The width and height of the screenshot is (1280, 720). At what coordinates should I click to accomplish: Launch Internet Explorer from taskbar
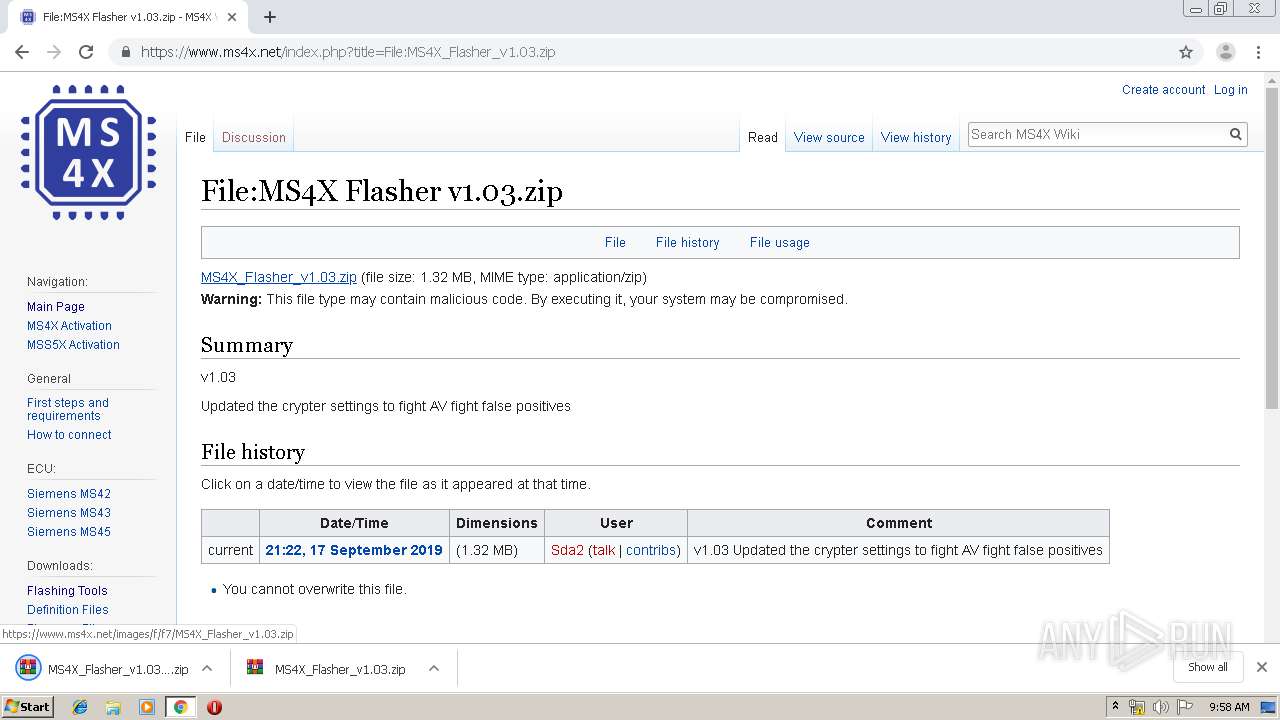80,707
